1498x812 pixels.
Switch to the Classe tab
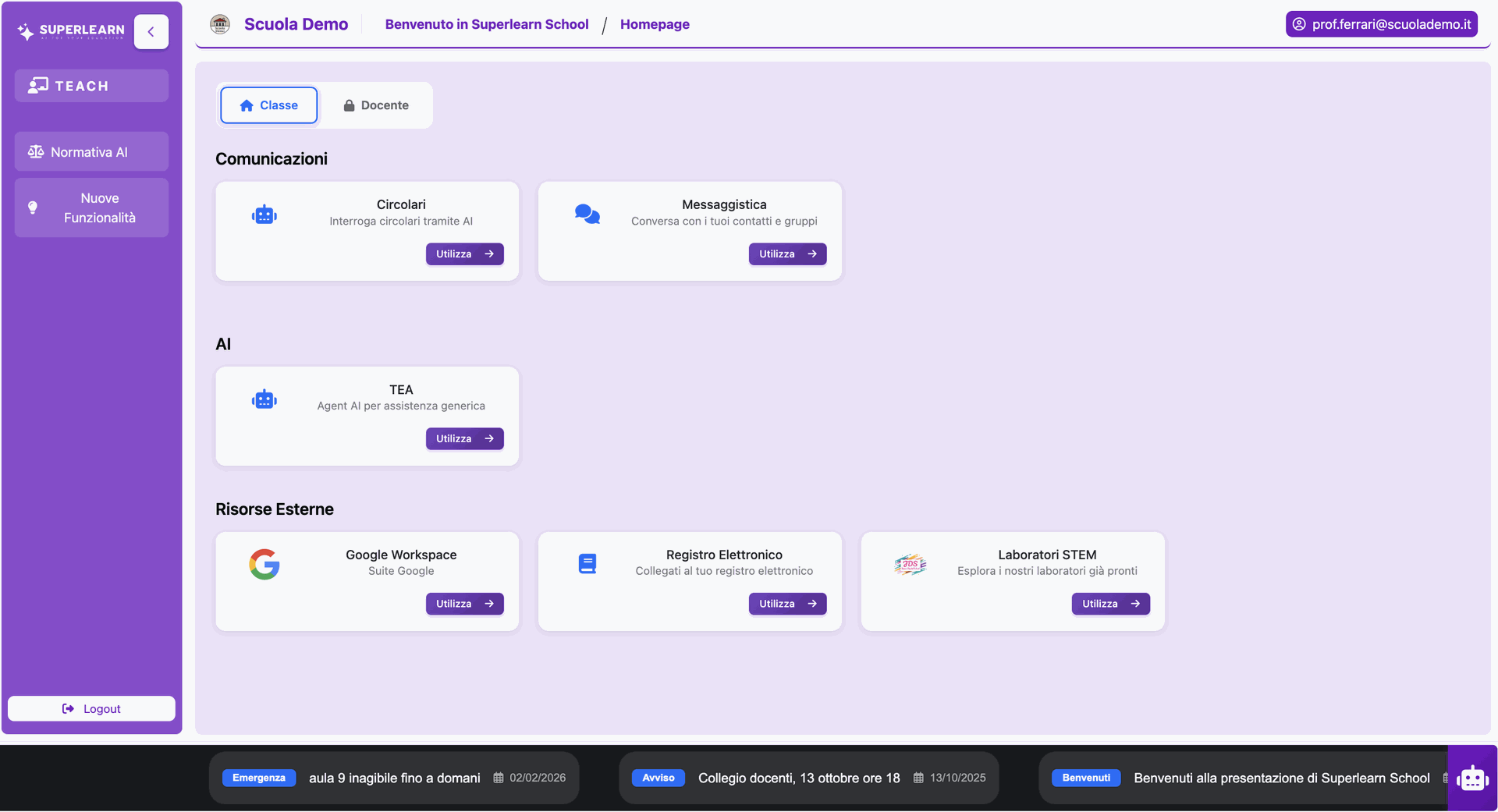pos(268,105)
